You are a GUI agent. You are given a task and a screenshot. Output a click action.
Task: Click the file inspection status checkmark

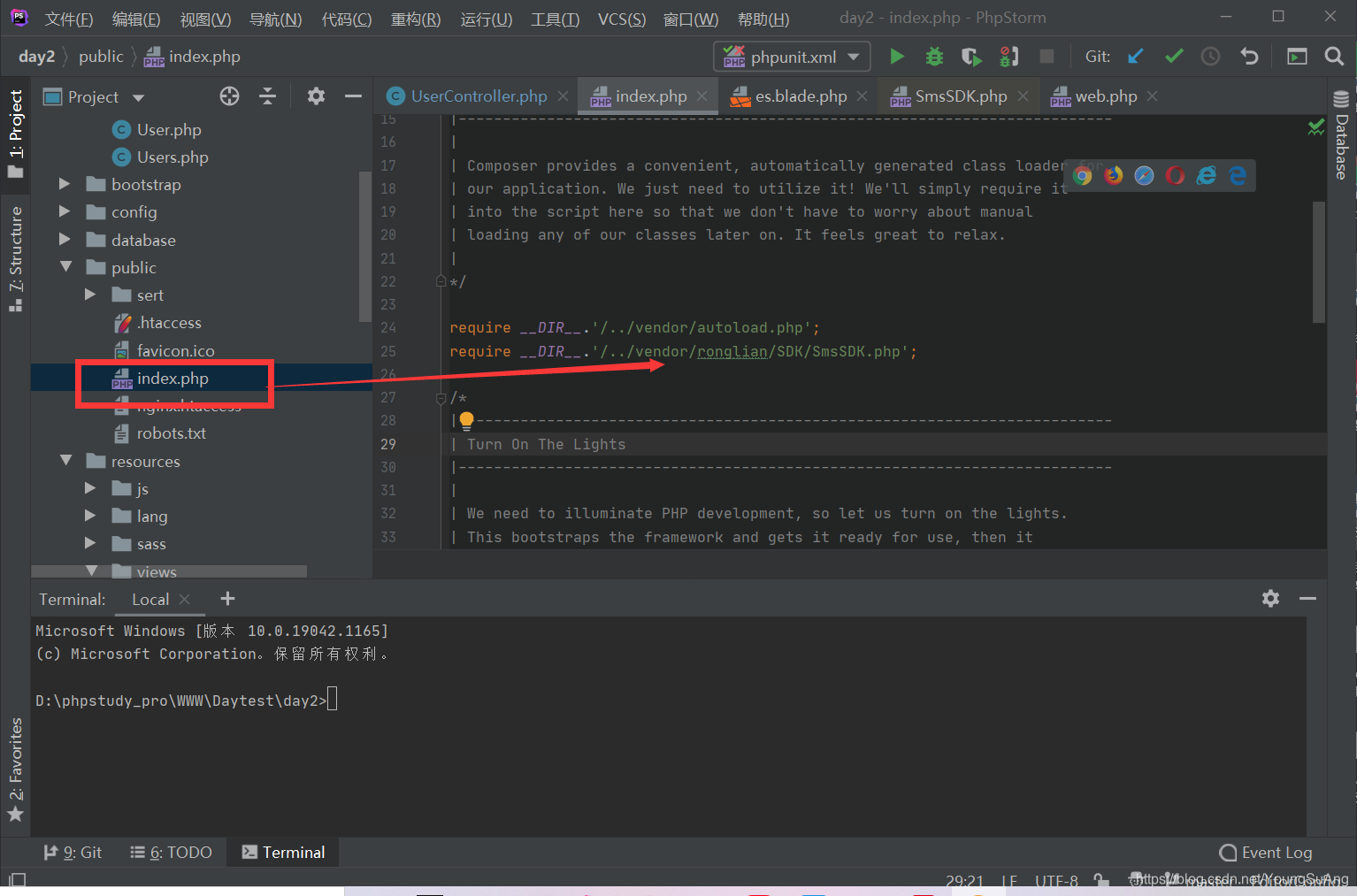pyautogui.click(x=1316, y=128)
